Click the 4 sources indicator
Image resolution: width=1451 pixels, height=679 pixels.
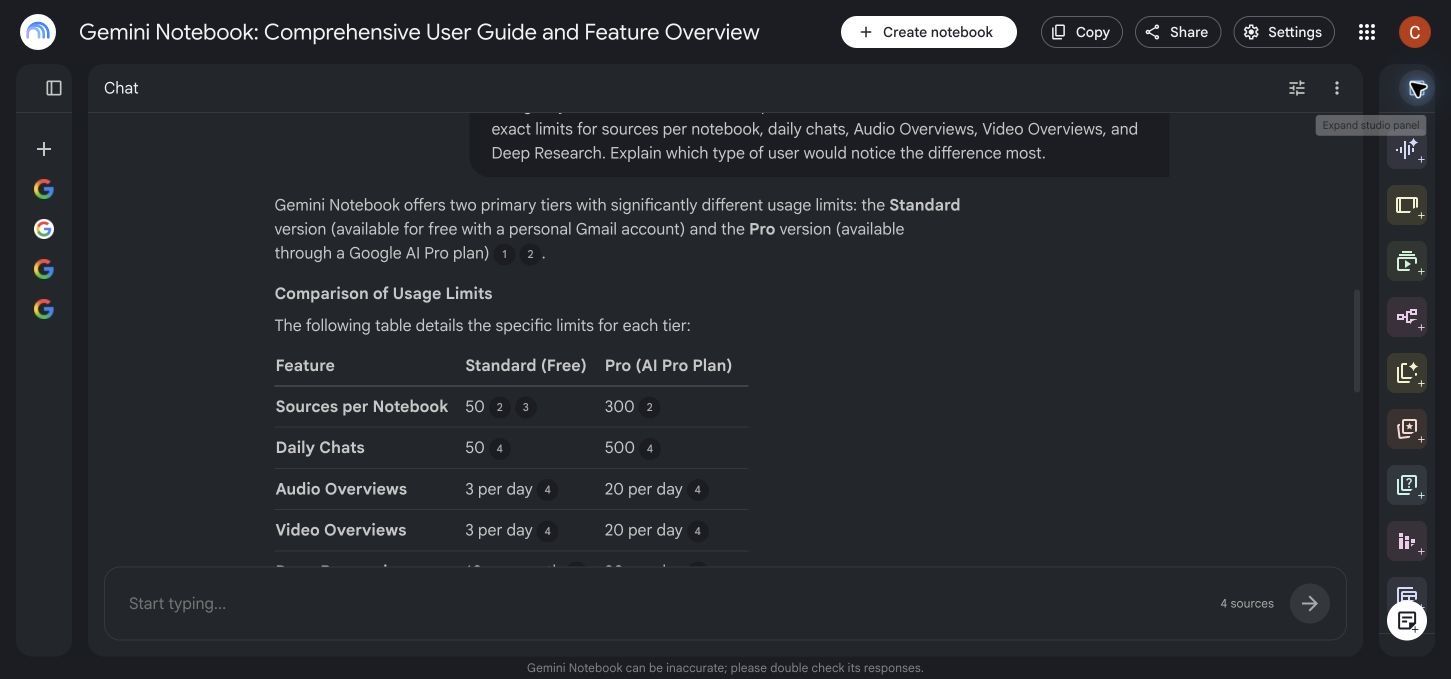(x=1247, y=603)
